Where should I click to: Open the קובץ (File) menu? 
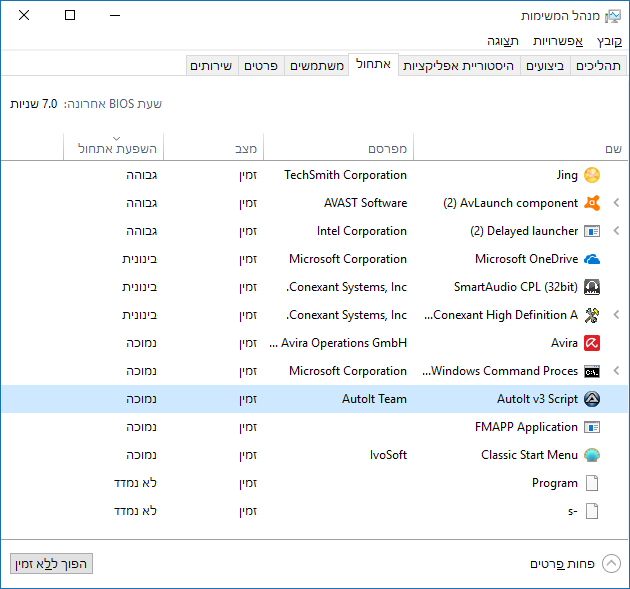click(609, 41)
